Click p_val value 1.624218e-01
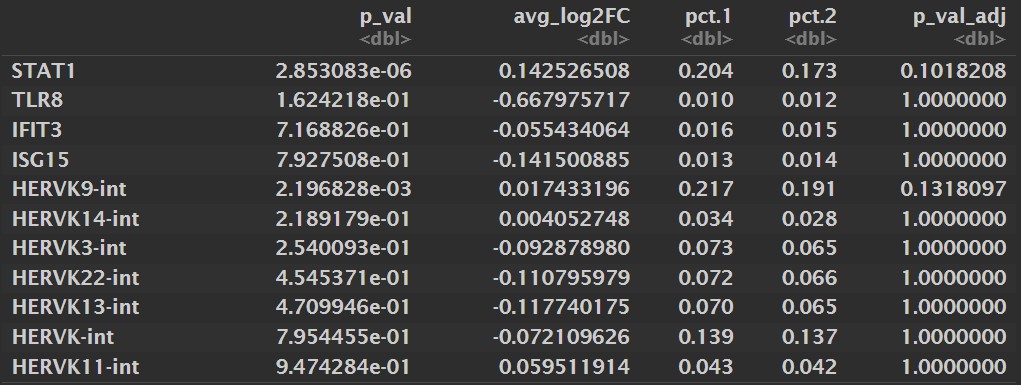 [x=343, y=100]
